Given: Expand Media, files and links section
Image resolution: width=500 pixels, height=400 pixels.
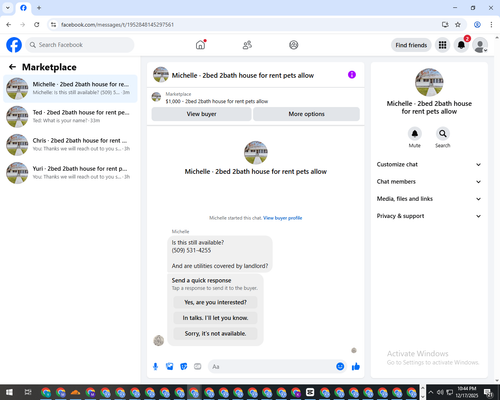Looking at the screenshot, I should pyautogui.click(x=429, y=199).
